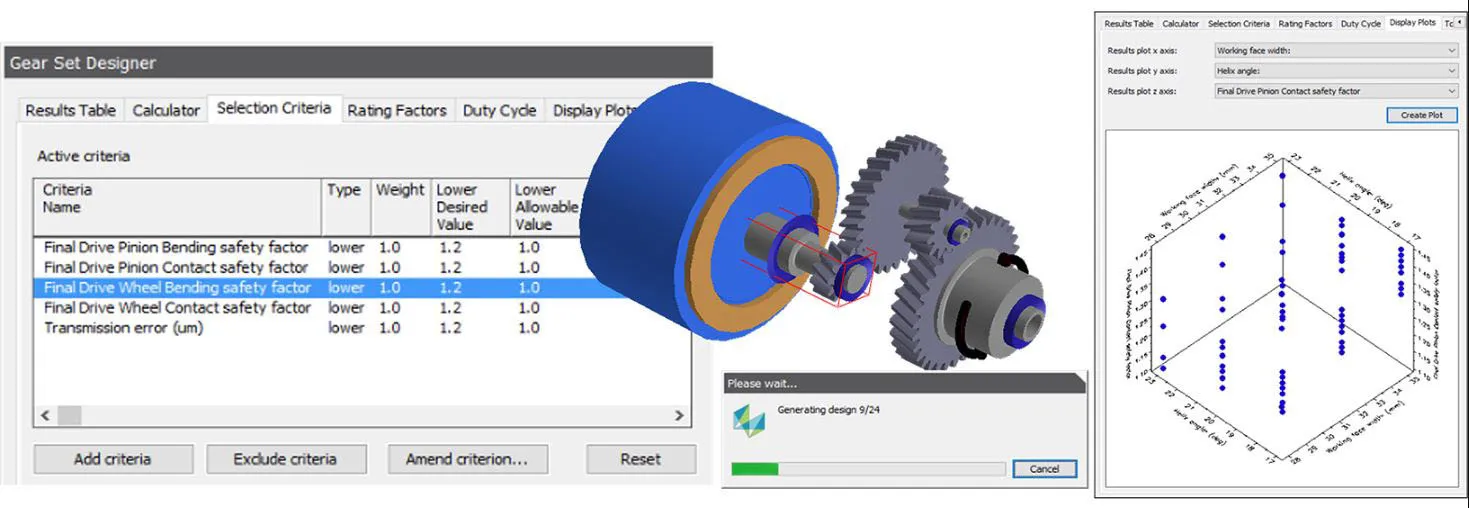1469x508 pixels.
Task: Open the Amend criterion dialog
Action: point(466,459)
